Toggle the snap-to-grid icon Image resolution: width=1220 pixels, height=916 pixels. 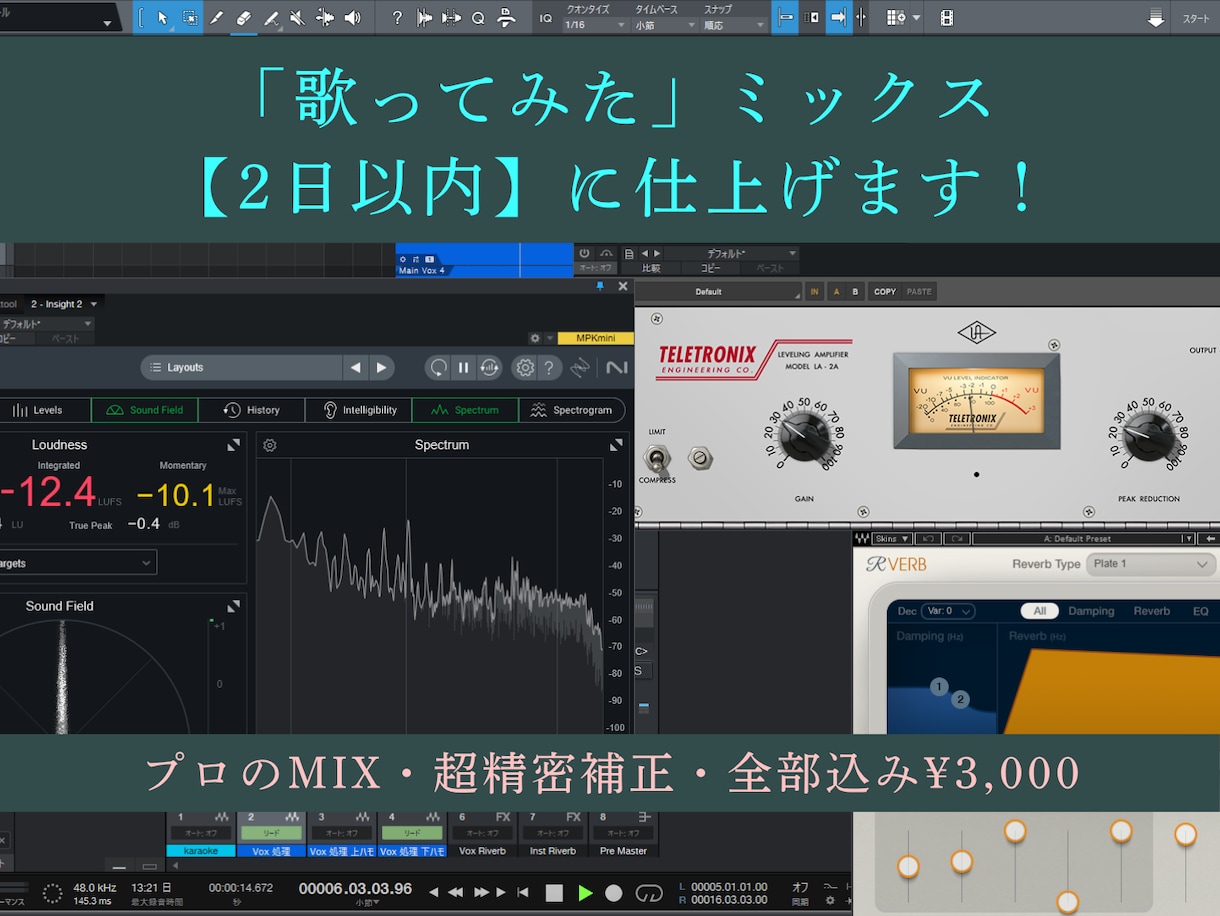tap(785, 18)
